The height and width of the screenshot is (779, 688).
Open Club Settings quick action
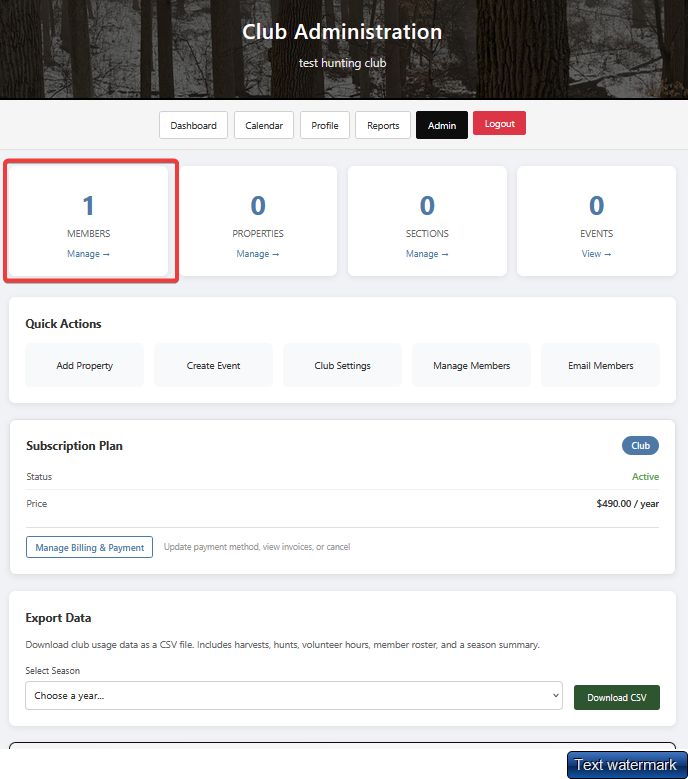tap(342, 365)
